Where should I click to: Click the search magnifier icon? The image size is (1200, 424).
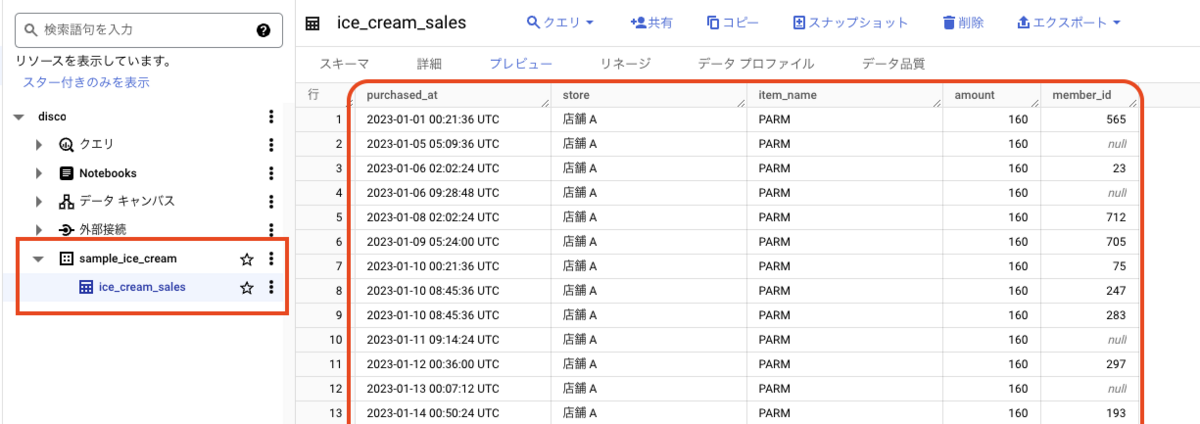(x=31, y=30)
